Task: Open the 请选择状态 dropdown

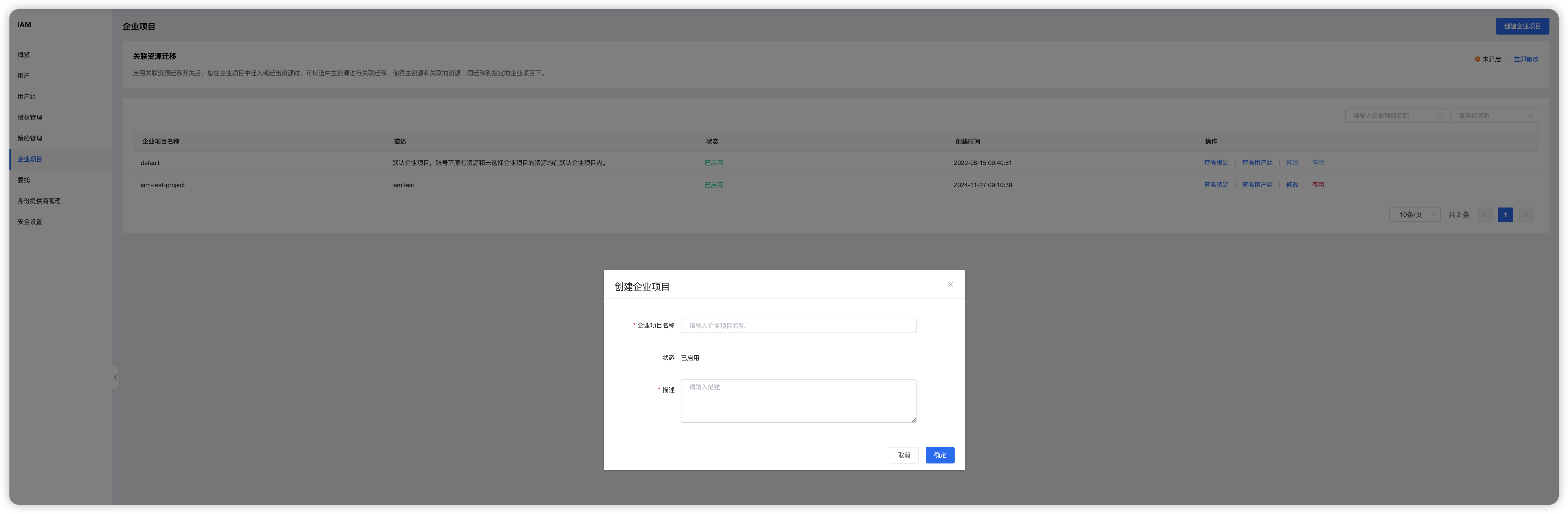Action: [1494, 116]
